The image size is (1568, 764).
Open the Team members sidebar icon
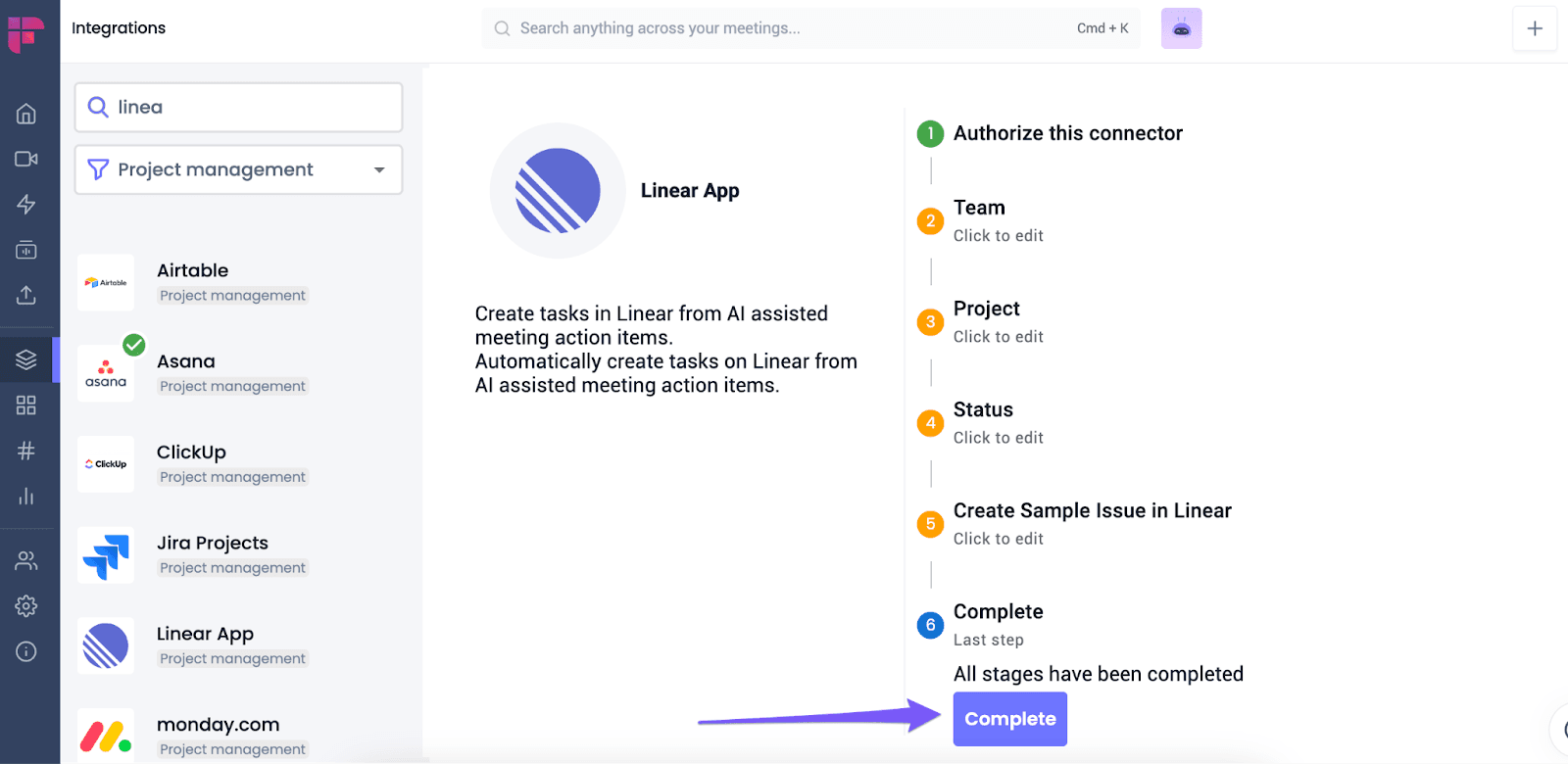(26, 560)
